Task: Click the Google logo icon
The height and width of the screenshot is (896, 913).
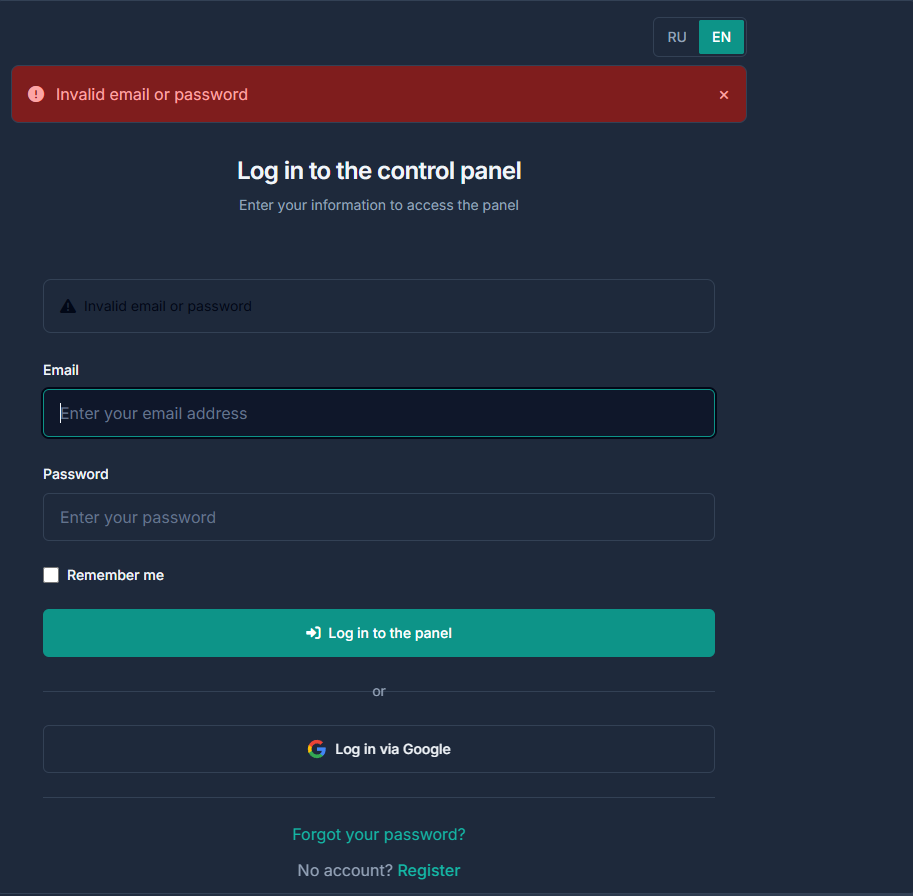Action: point(317,749)
